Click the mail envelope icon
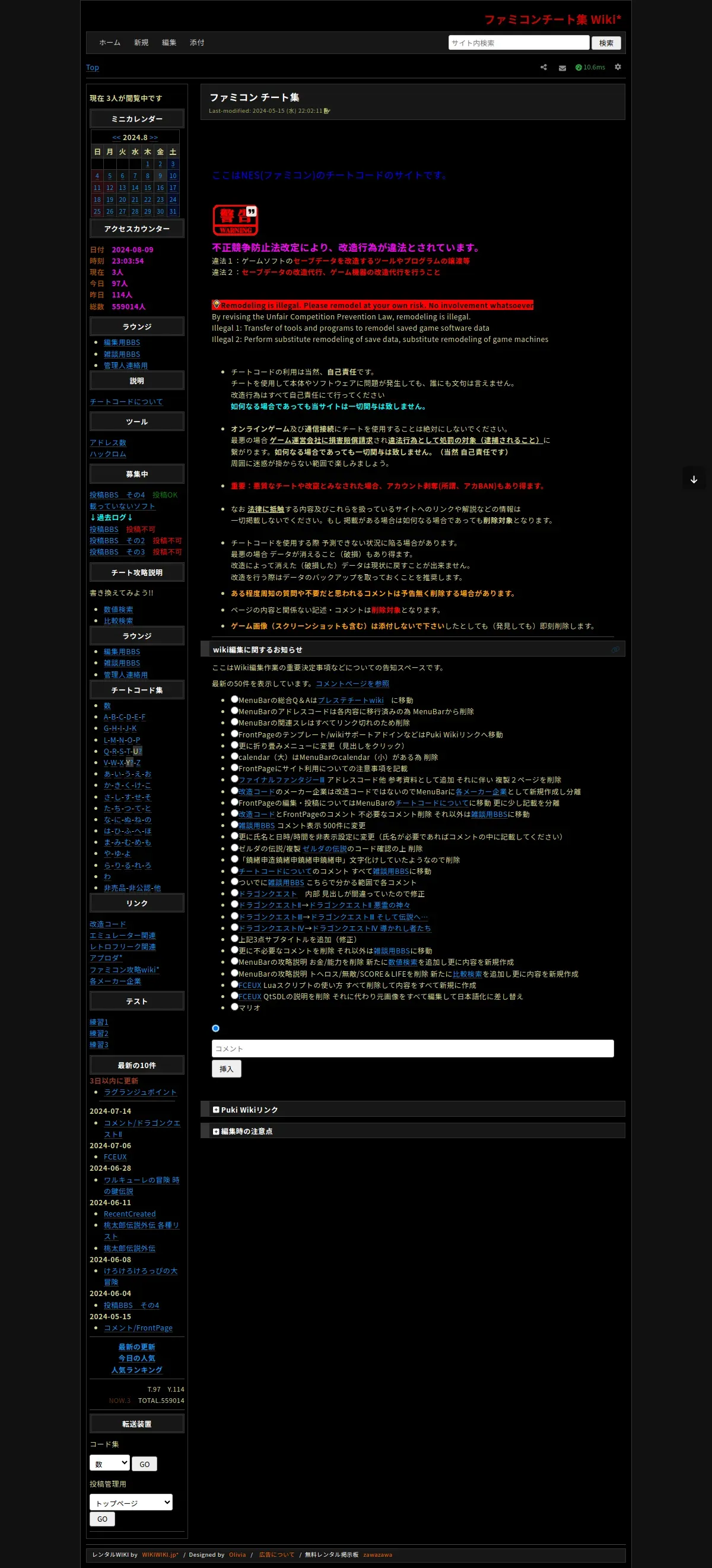The height and width of the screenshot is (1568, 712). click(562, 68)
